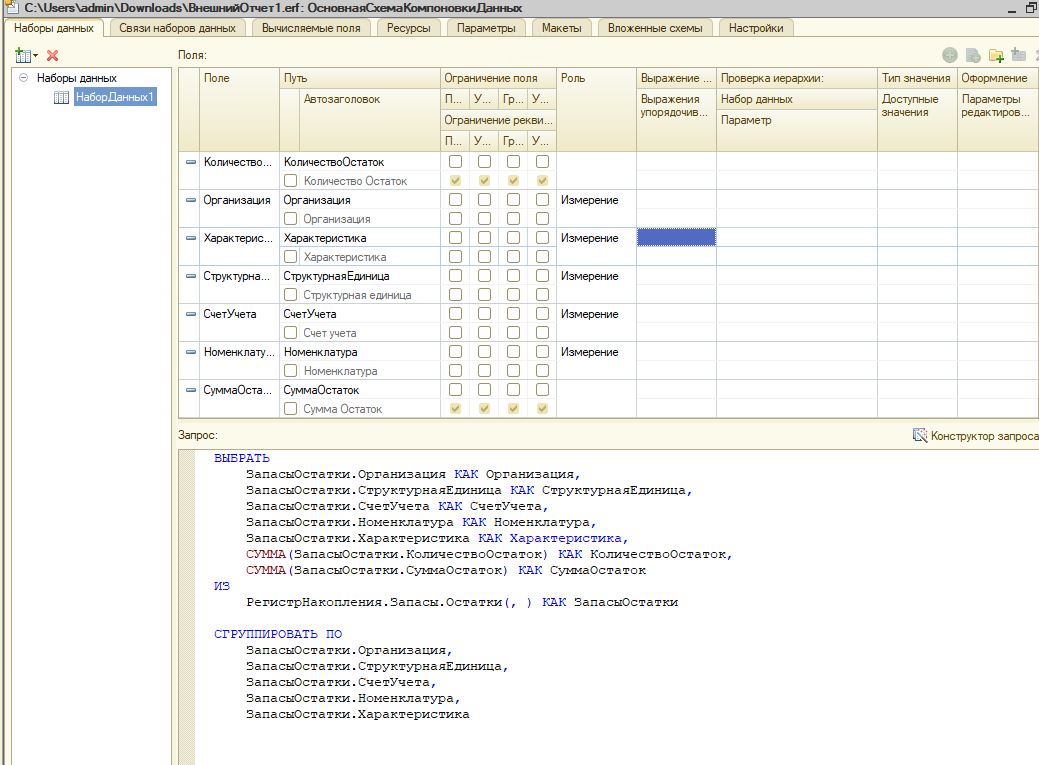
Task: Toggle autotitle checkbox for Номенклатура
Action: 290,371
